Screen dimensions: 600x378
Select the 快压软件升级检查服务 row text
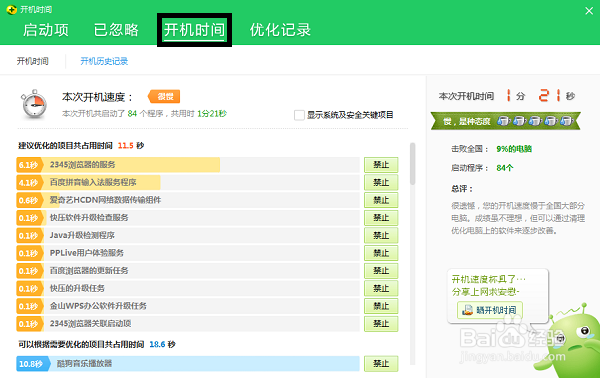89,218
